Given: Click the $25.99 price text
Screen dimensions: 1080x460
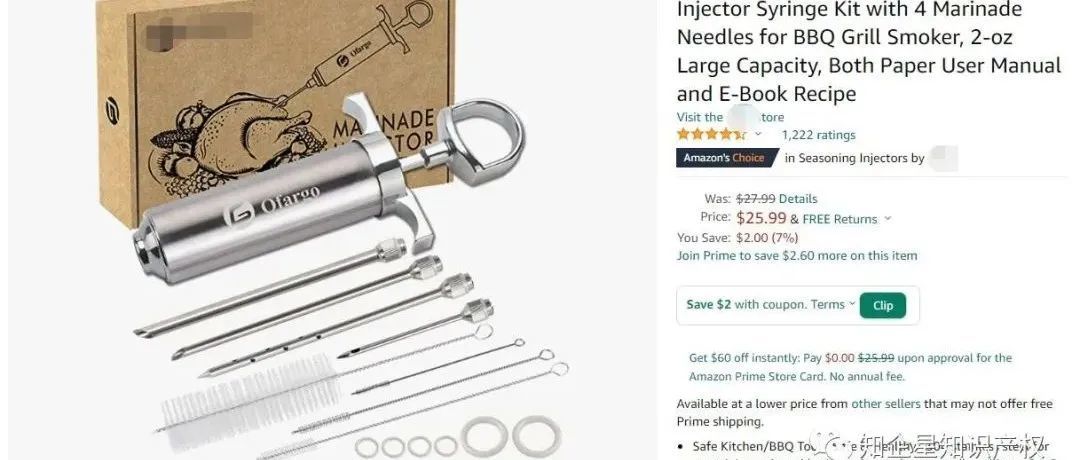Looking at the screenshot, I should click(761, 218).
